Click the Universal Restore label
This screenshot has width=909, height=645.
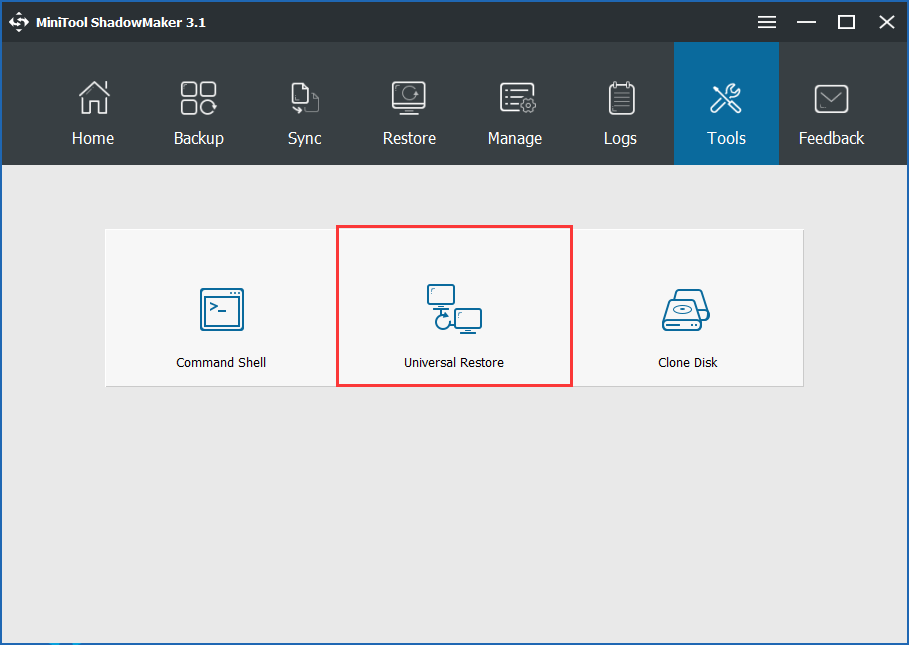pos(454,362)
